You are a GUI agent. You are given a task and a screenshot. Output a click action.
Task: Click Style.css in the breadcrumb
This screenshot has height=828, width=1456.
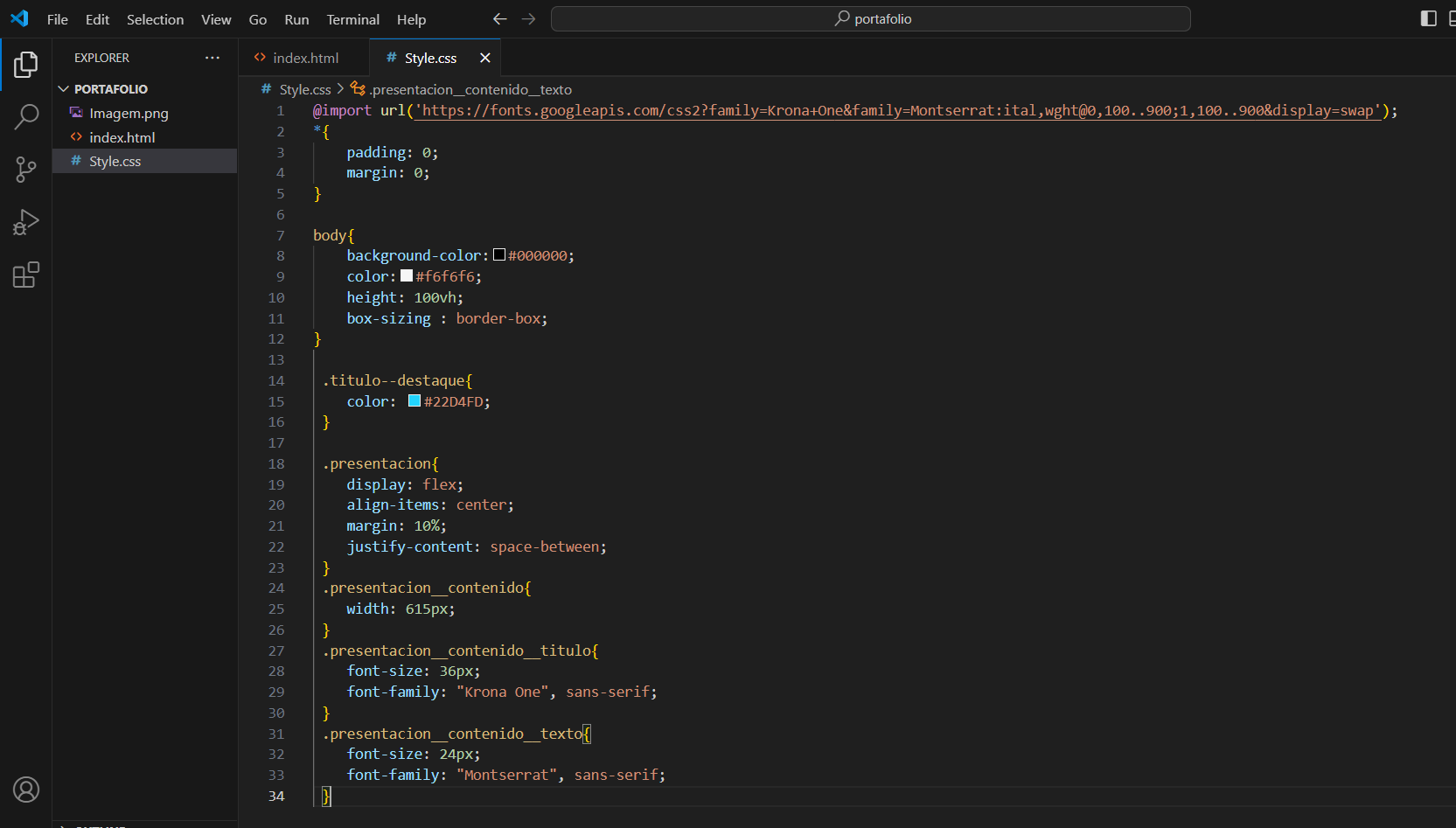pyautogui.click(x=305, y=89)
